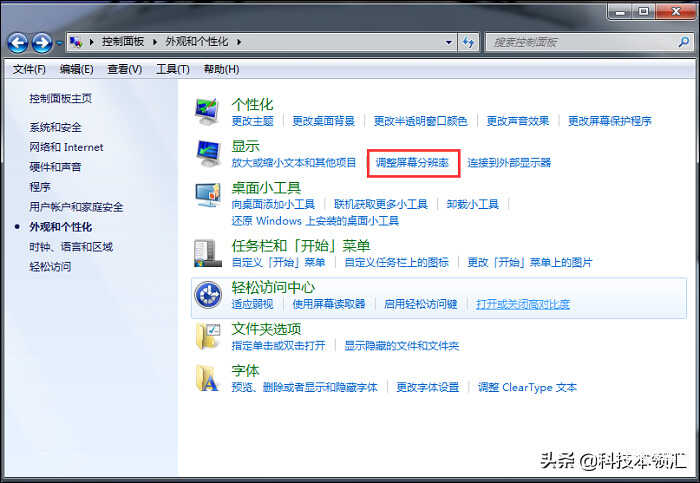
Task: Open the 文件夹选项 heading
Action: pyautogui.click(x=266, y=329)
